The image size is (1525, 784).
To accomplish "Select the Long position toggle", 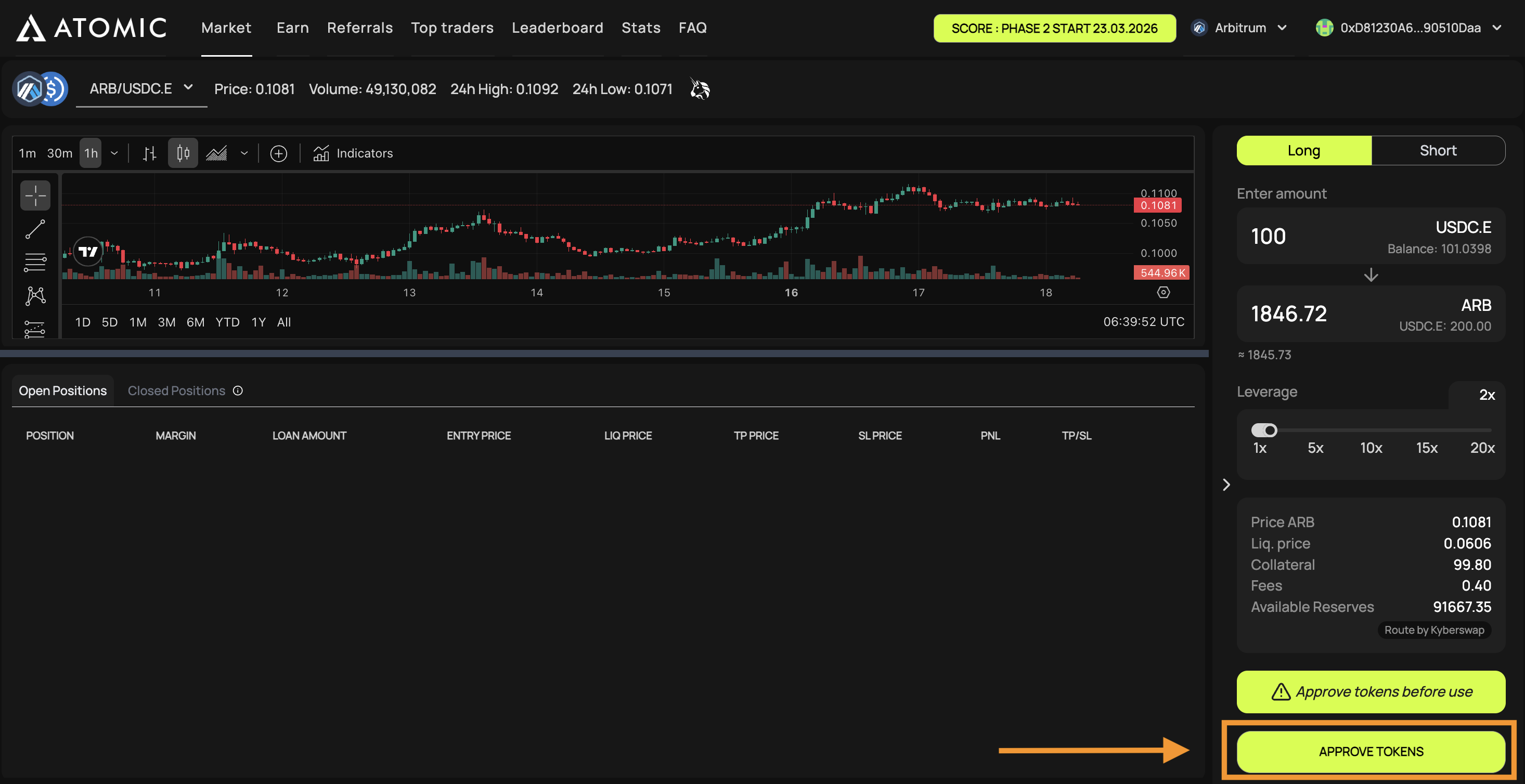I will tap(1303, 150).
